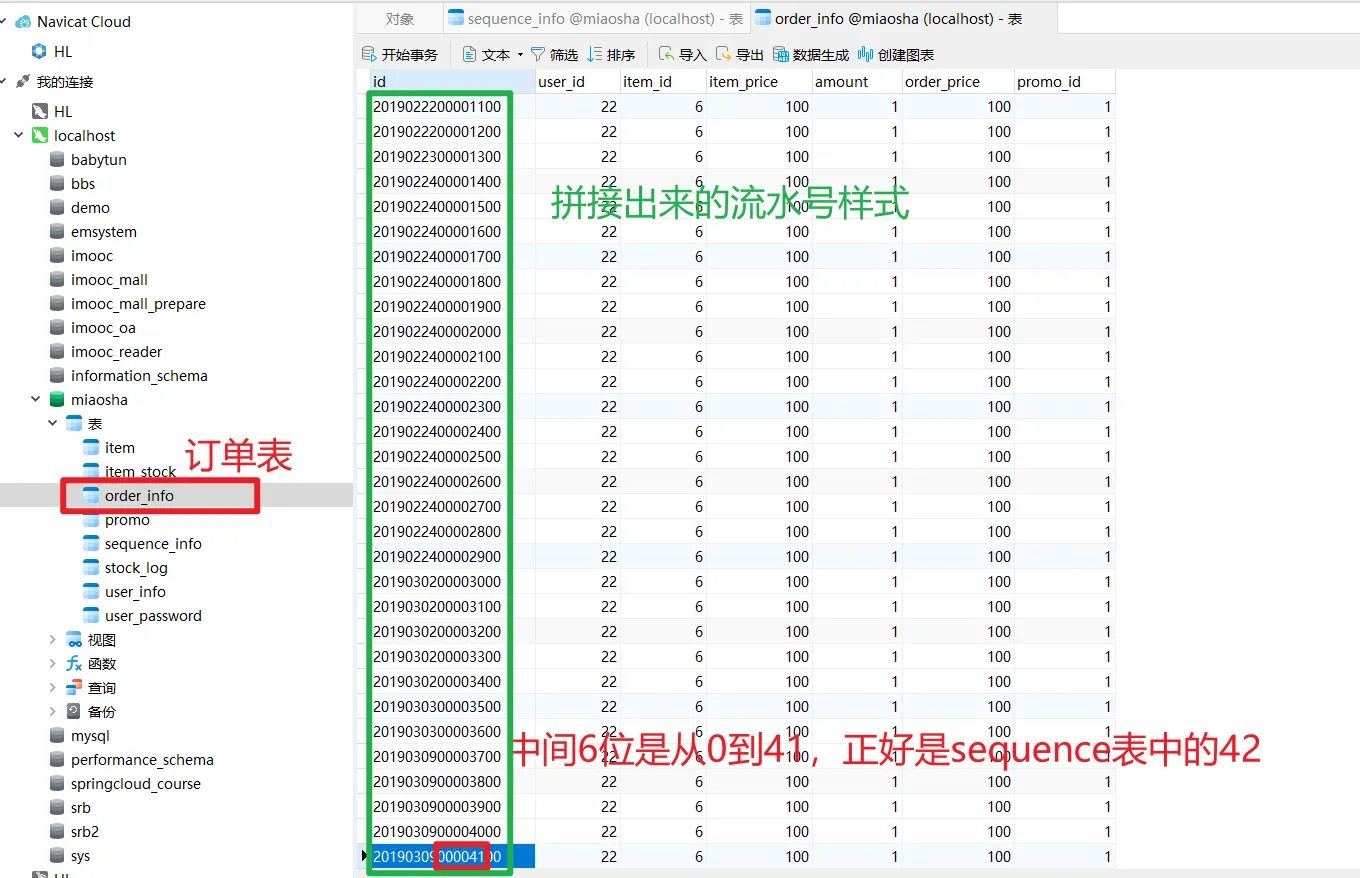Viewport: 1360px width, 878px height.
Task: Click the Filter (筛选) funnel icon
Action: pos(538,55)
